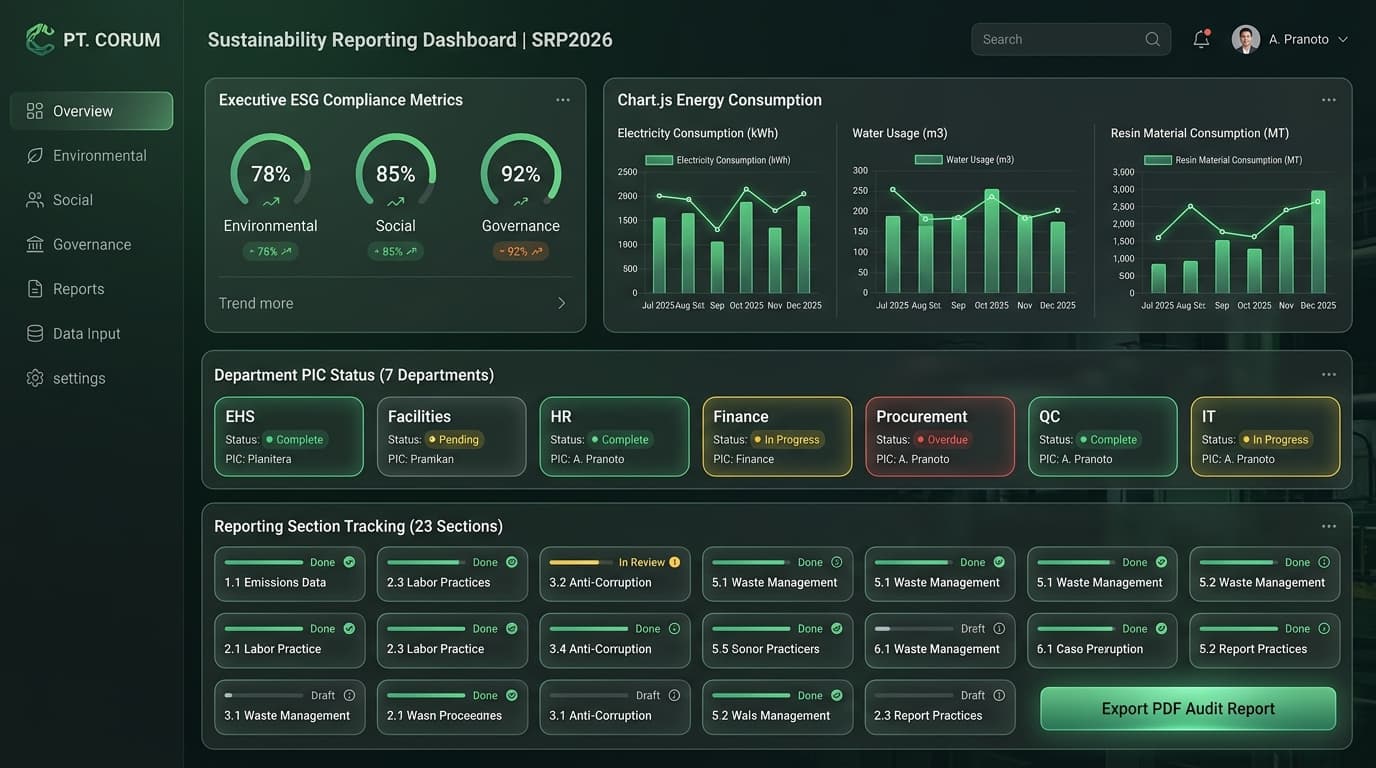This screenshot has width=1376, height=768.
Task: Click the Environmental 78% gauge
Action: coord(271,171)
